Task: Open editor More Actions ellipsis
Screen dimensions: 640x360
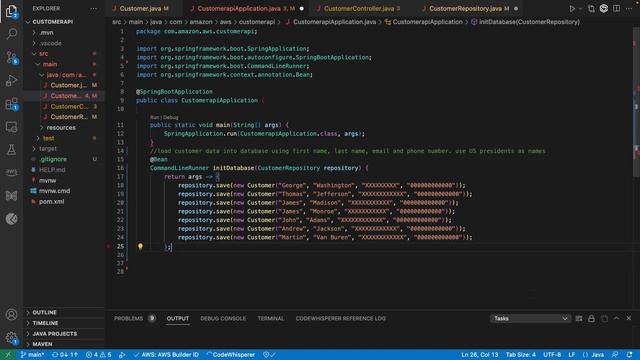Action: tap(629, 9)
